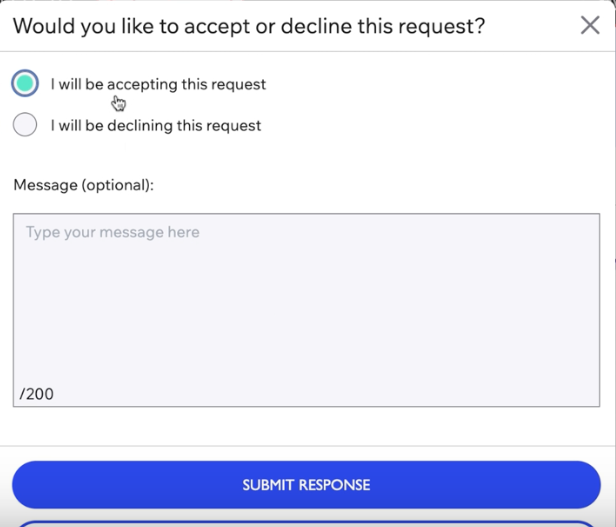
Task: Click the word 'declining' in the second option
Action: click(x=140, y=125)
